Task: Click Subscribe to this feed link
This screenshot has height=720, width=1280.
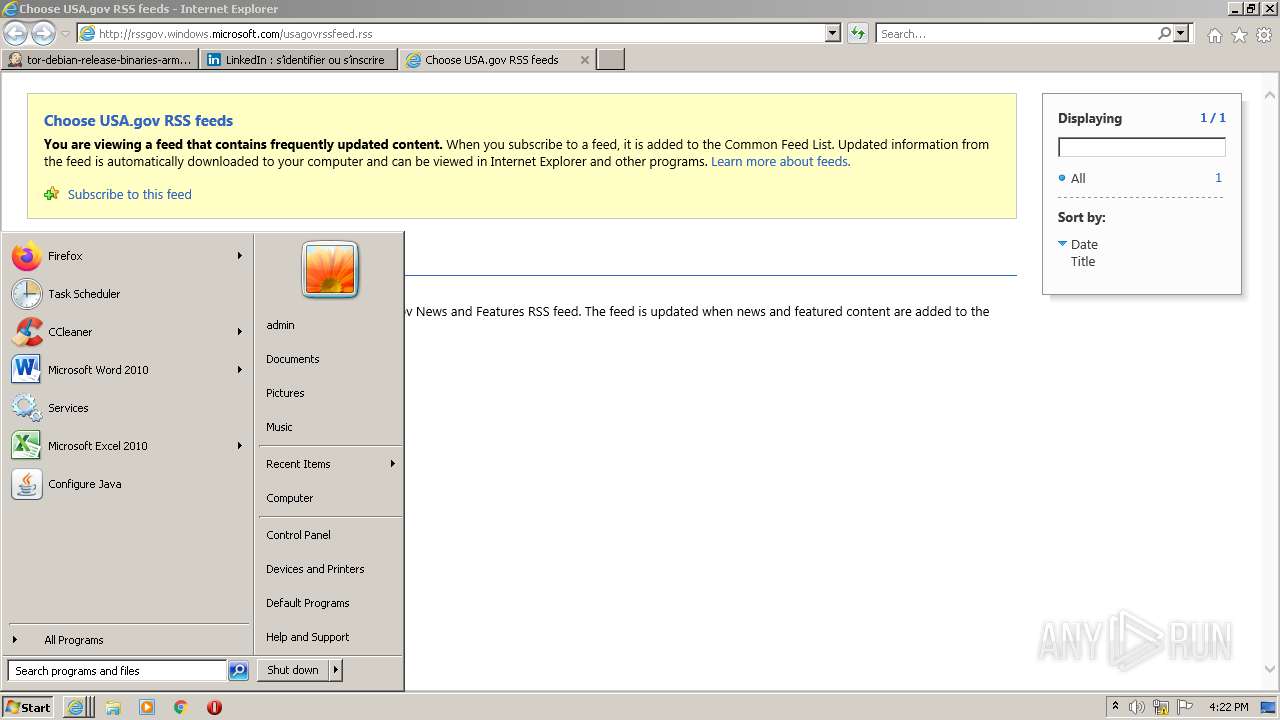Action: tap(129, 194)
